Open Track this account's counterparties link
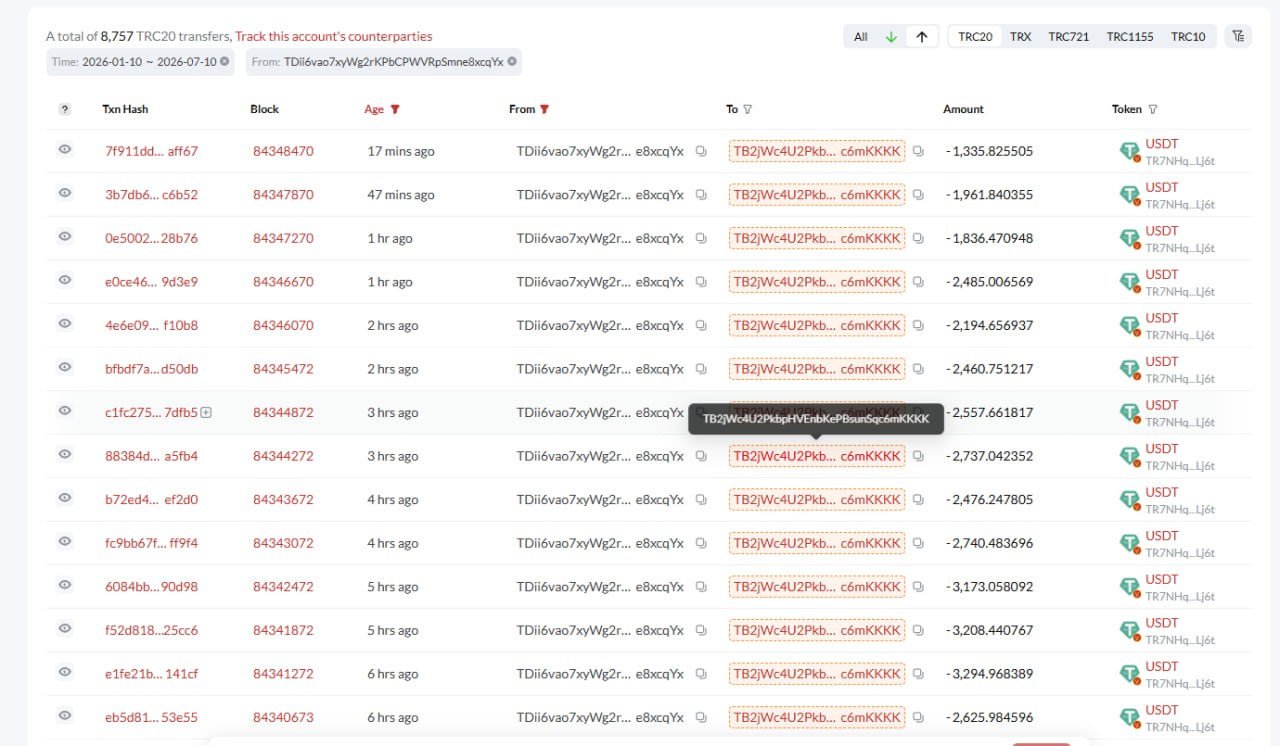 (x=334, y=36)
